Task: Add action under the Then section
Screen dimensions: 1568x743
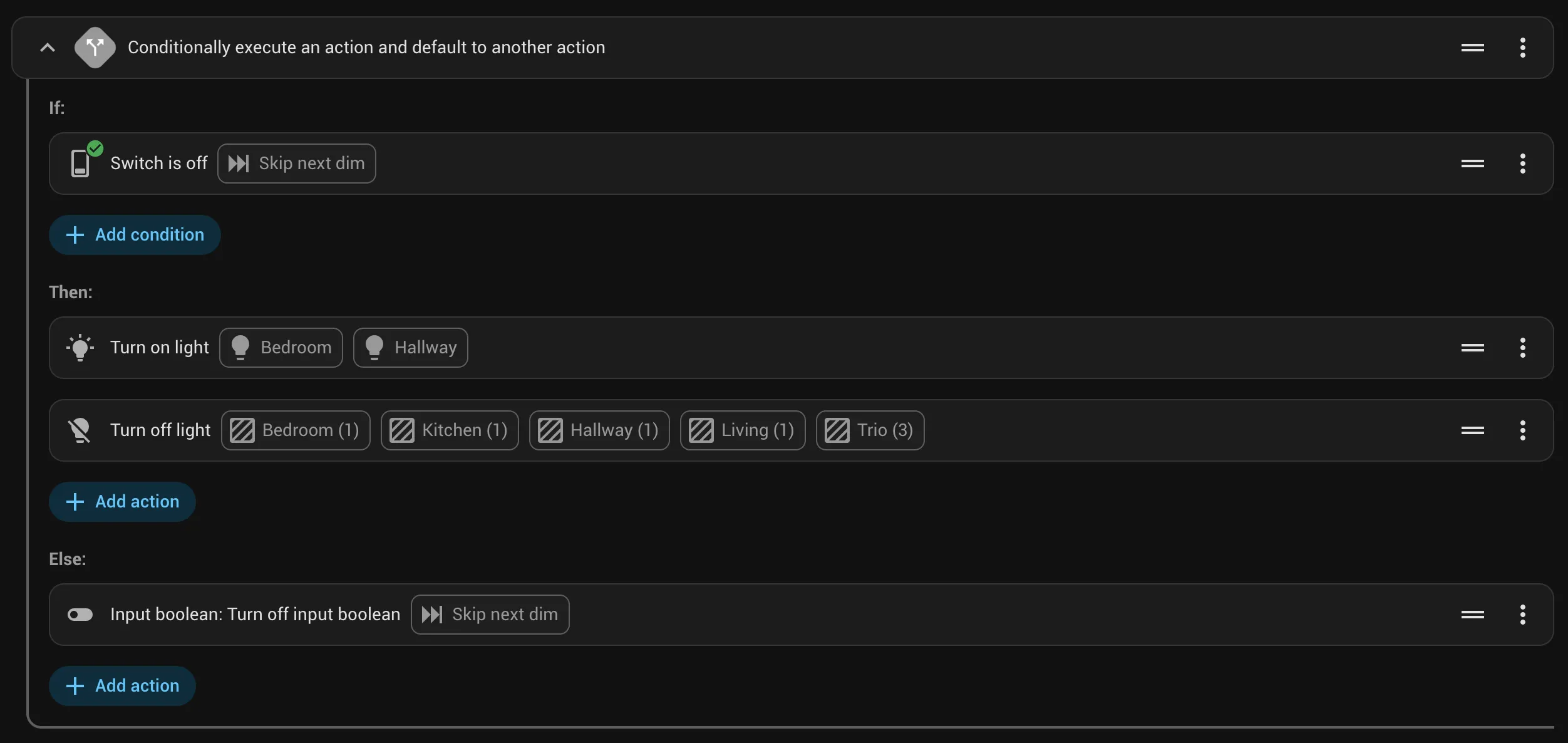Action: pos(122,502)
